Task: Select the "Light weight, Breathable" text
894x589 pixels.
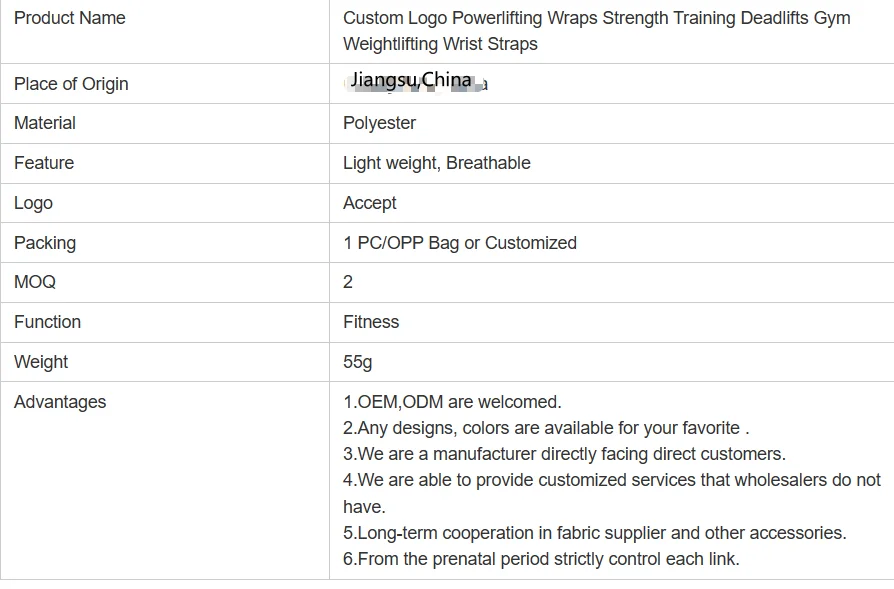Action: [x=436, y=163]
